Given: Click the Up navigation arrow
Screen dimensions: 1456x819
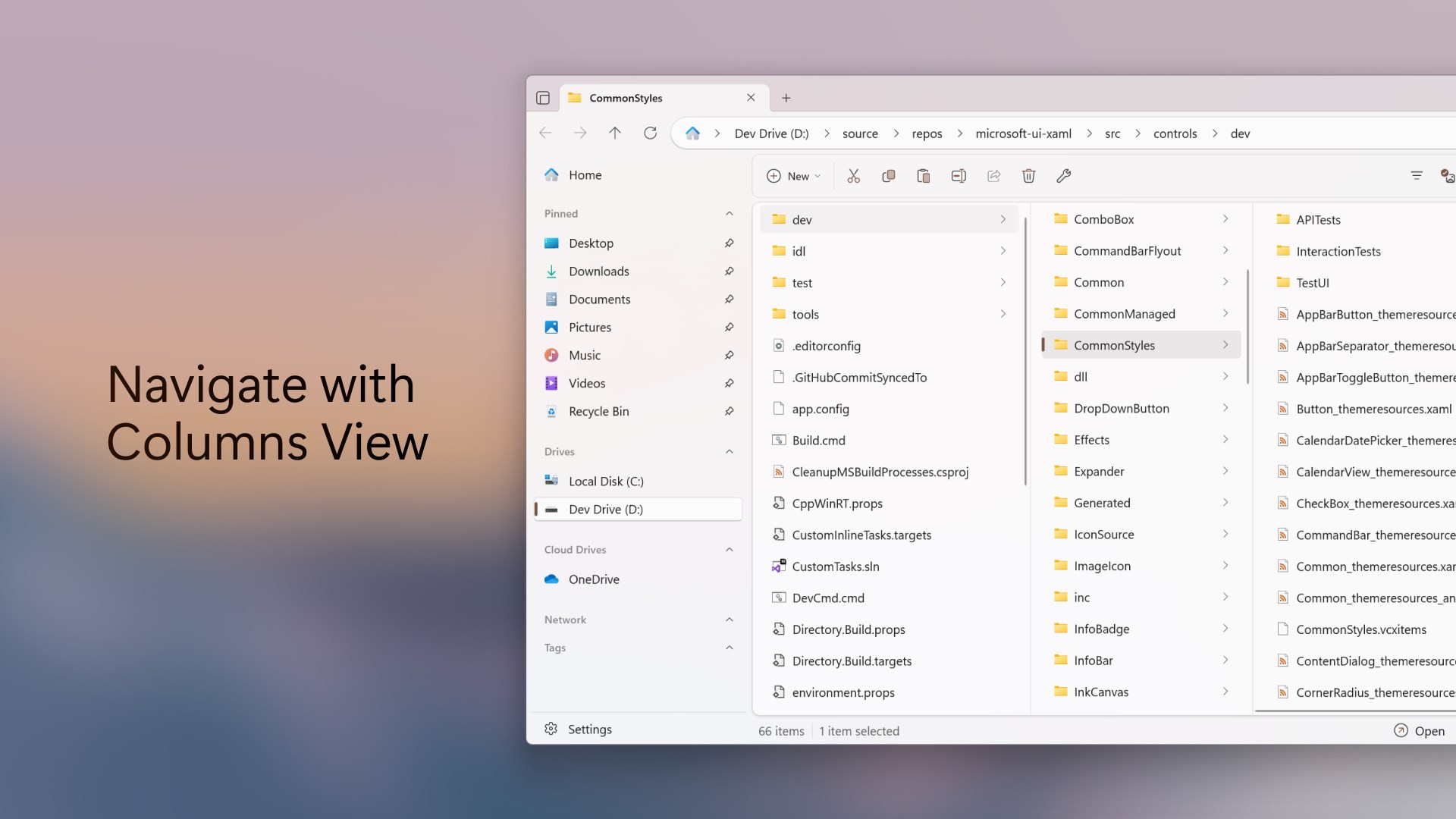Looking at the screenshot, I should click(615, 133).
